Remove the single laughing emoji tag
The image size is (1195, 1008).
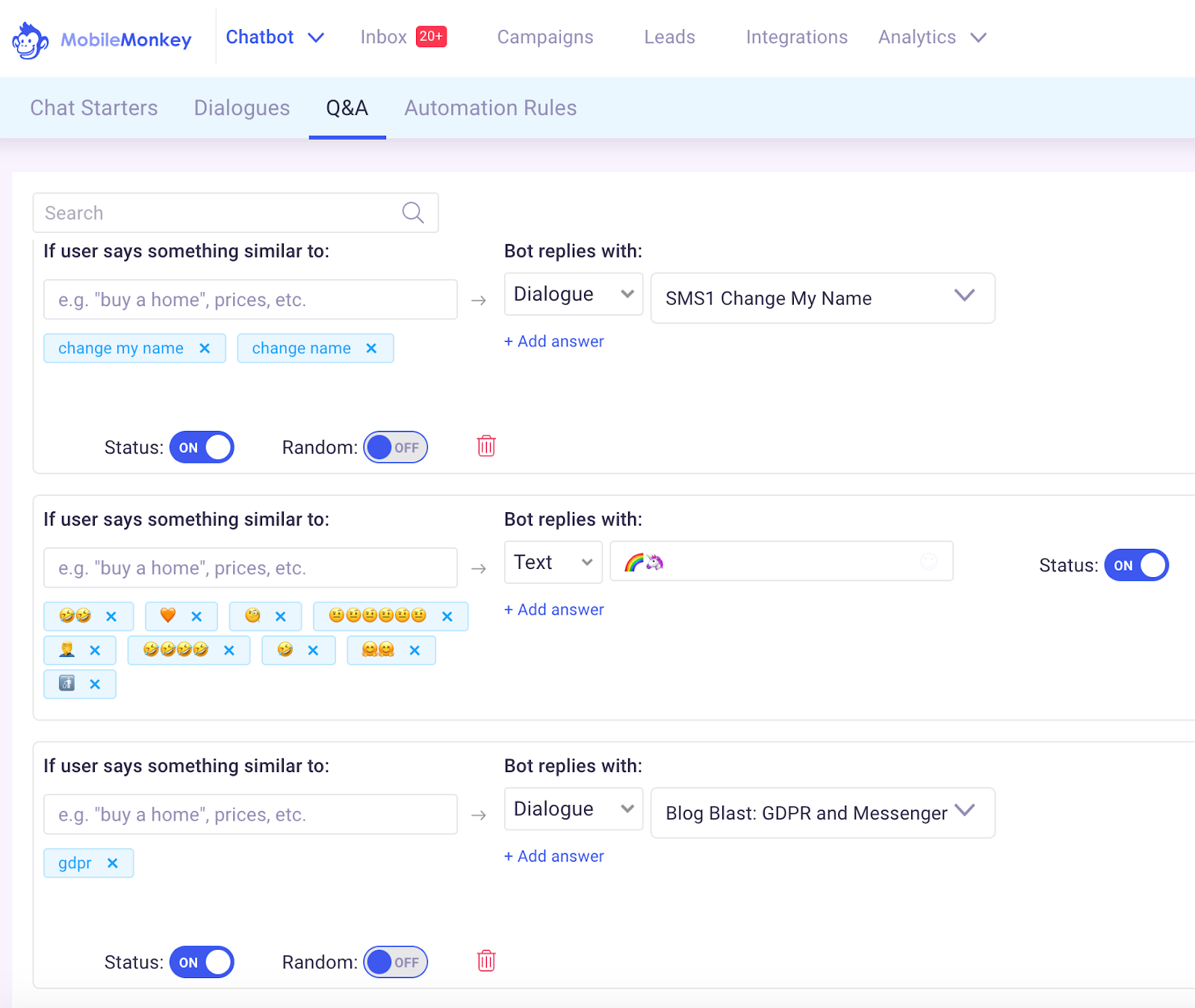click(x=313, y=650)
